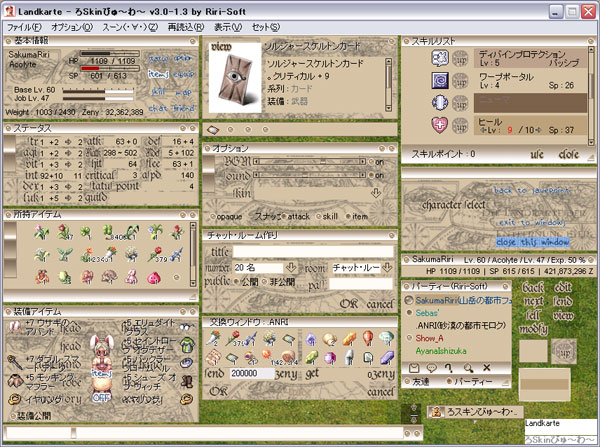Click the glasses icon in the equipment panel
The height and width of the screenshot is (447, 600).
point(187,327)
